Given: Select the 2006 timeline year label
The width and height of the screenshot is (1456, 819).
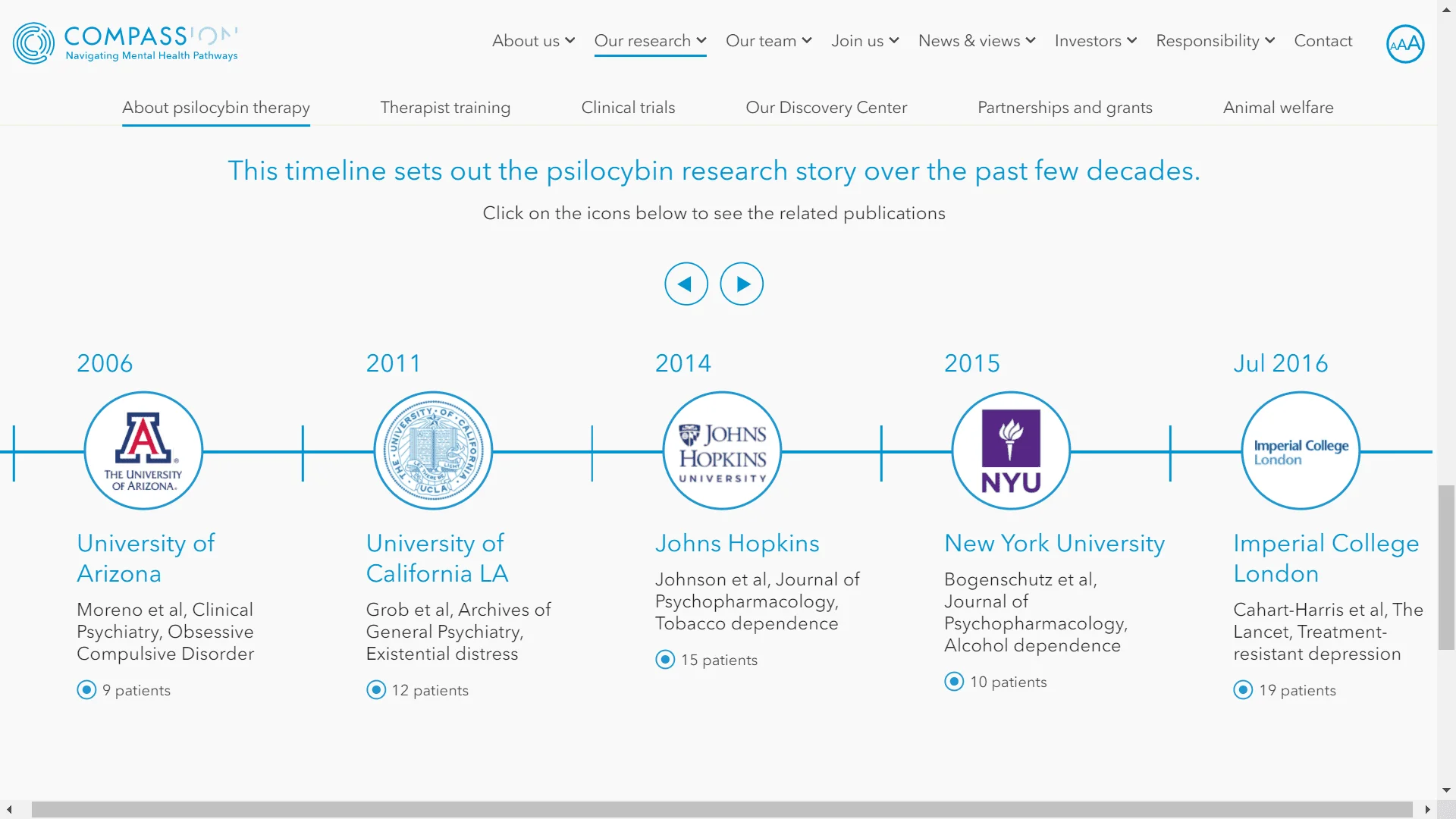Looking at the screenshot, I should click(105, 363).
